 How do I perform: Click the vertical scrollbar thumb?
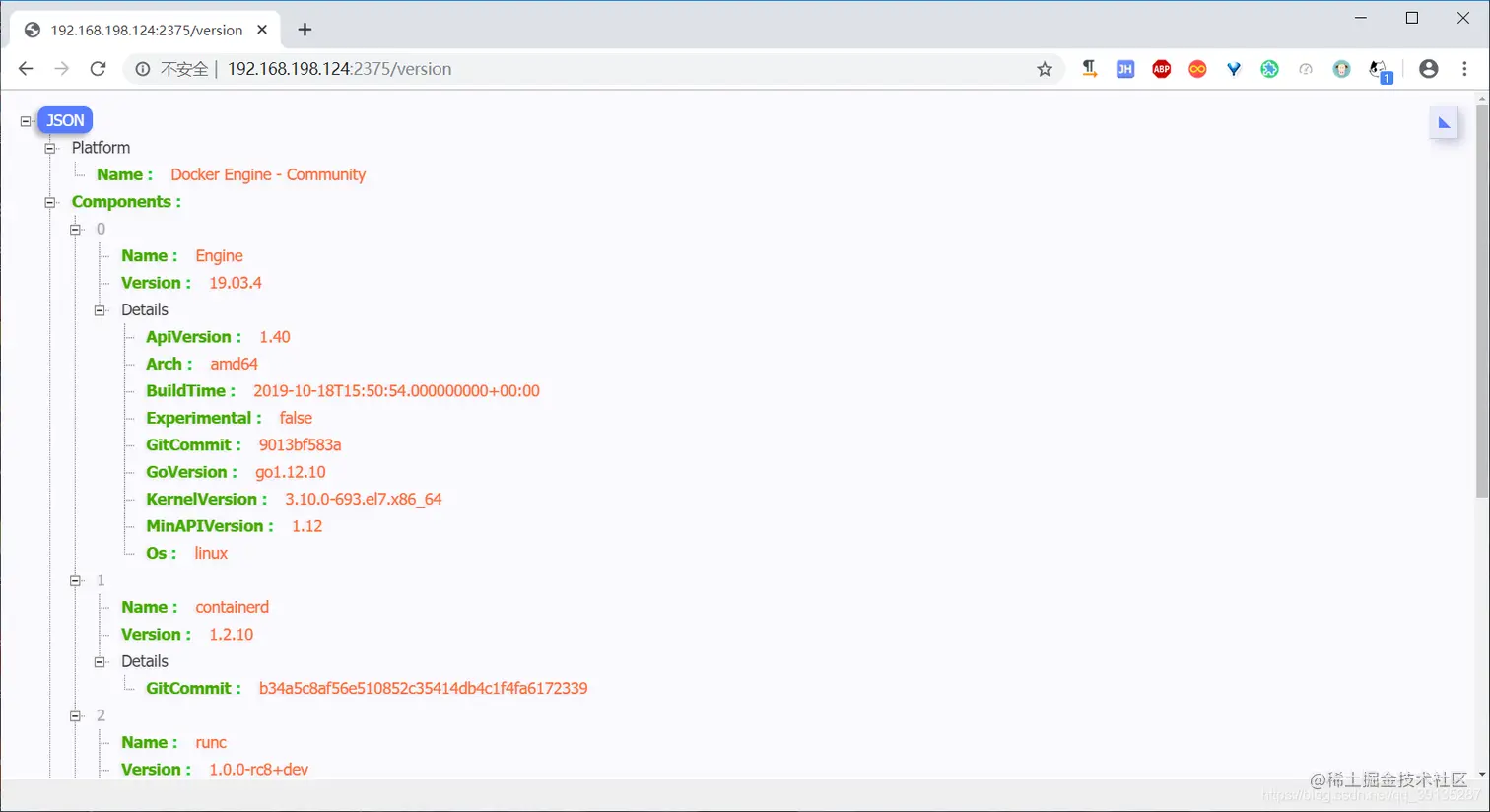(x=1482, y=301)
